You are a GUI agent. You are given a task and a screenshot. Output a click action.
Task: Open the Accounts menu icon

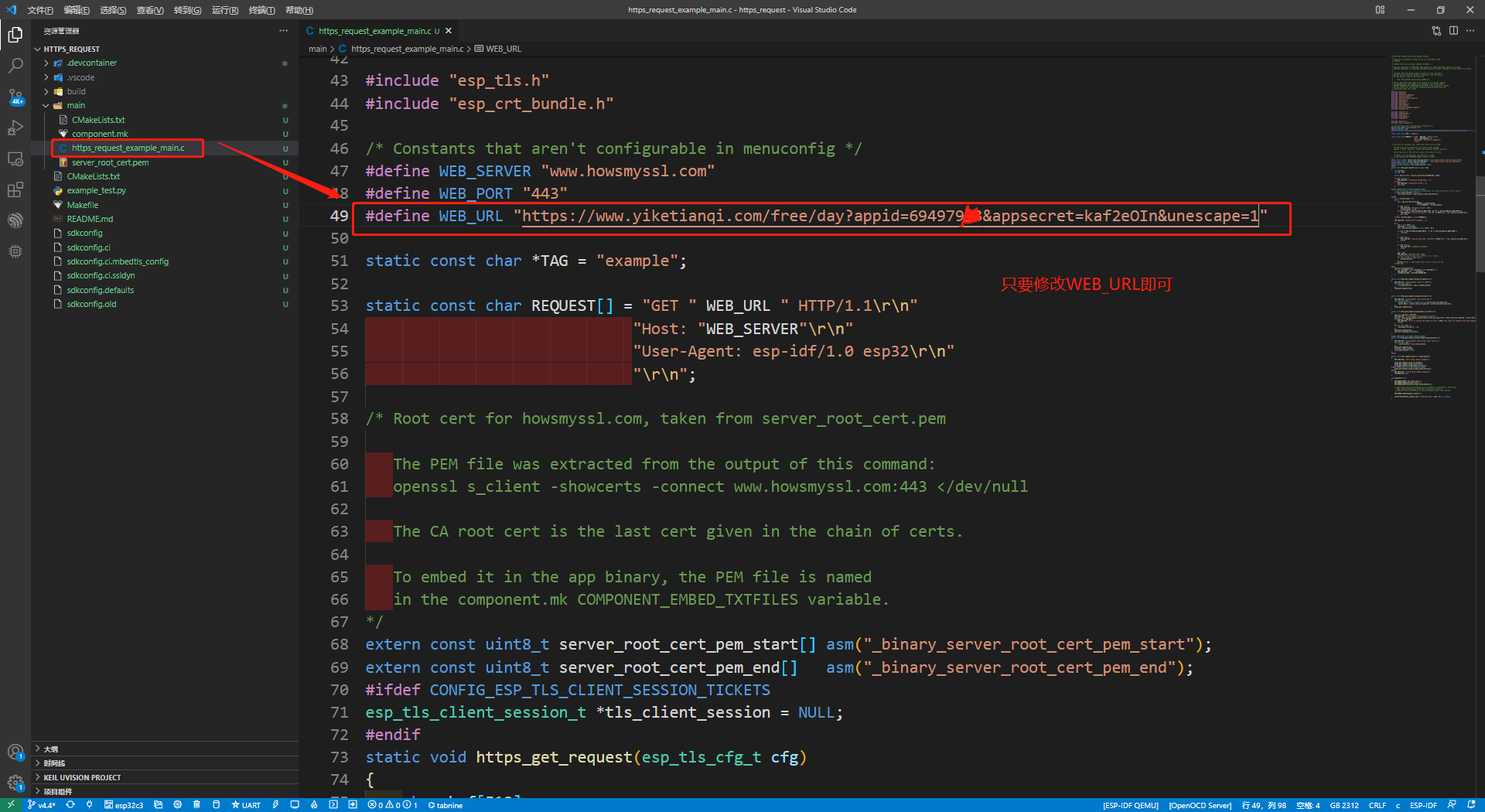(x=15, y=752)
